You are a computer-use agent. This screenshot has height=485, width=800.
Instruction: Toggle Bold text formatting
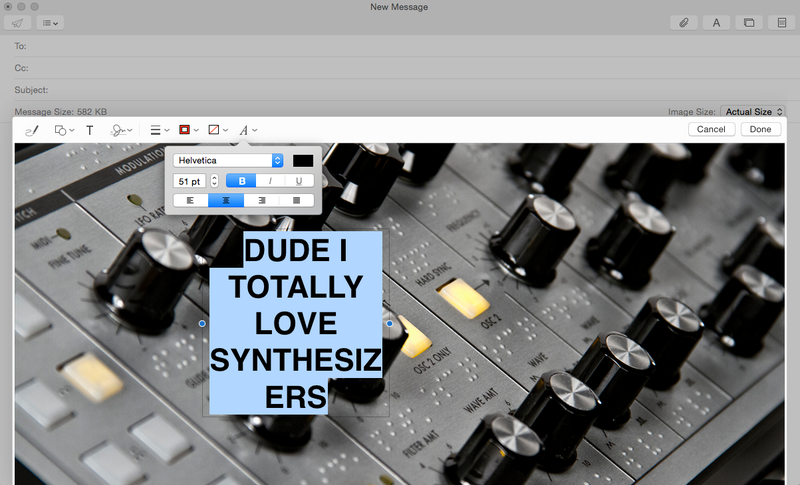point(241,181)
